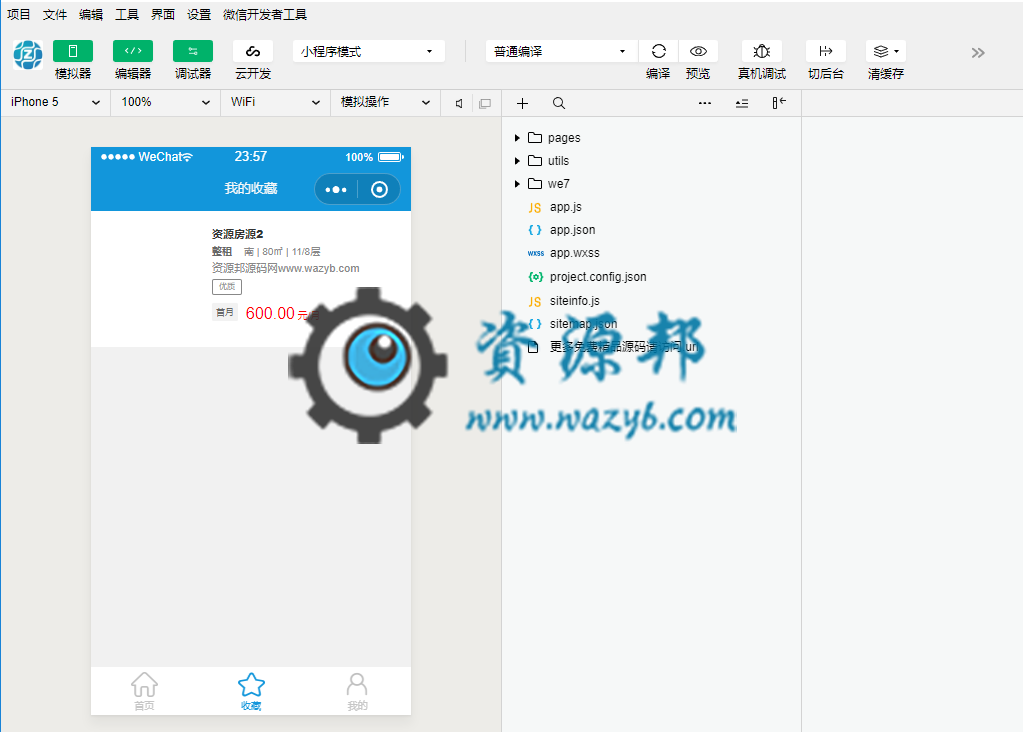The image size is (1023, 732).
Task: Click the 首月 label badge
Action: (x=224, y=313)
